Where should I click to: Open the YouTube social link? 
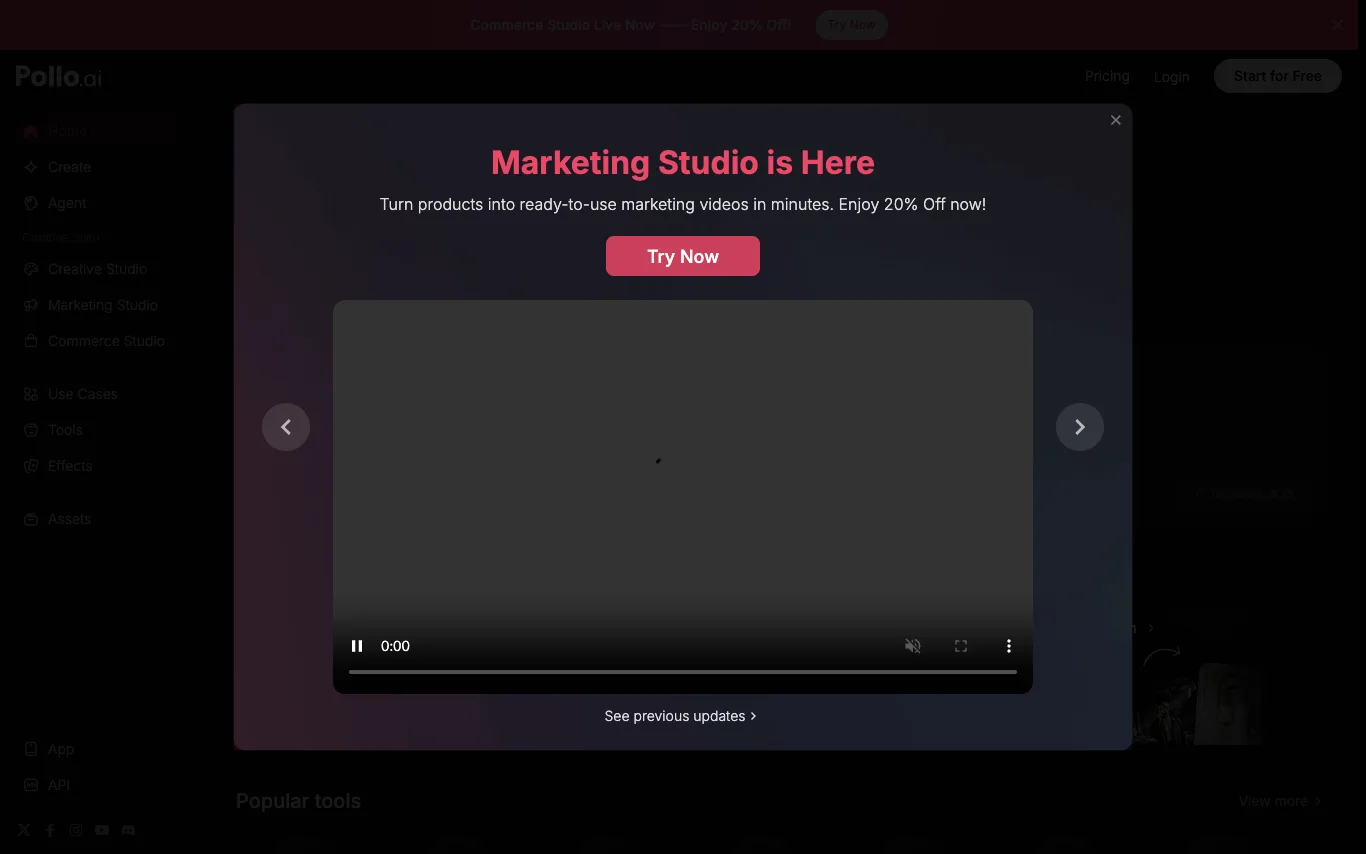pos(102,830)
